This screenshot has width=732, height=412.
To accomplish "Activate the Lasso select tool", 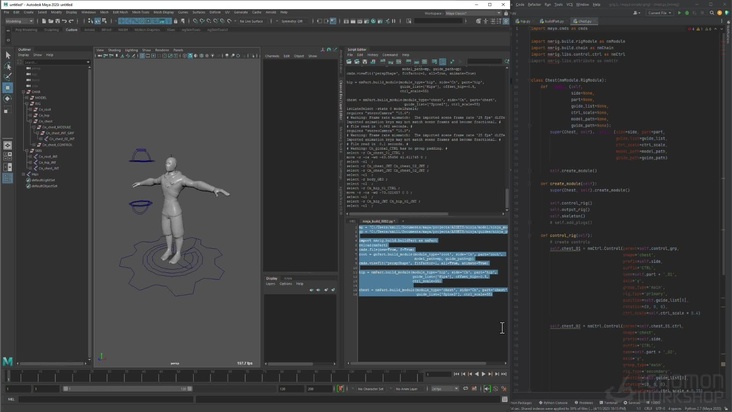I will point(8,65).
